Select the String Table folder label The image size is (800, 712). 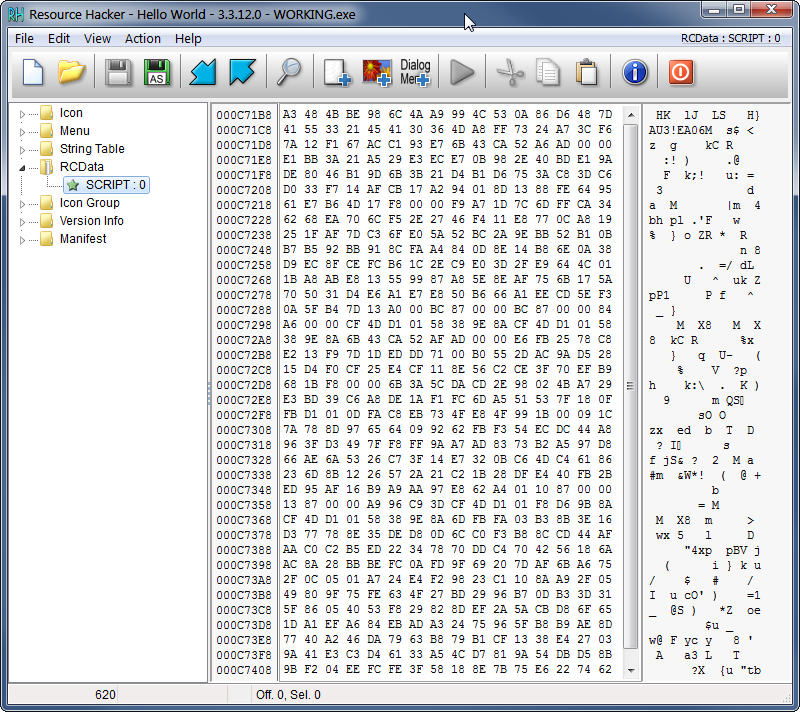pyautogui.click(x=92, y=149)
